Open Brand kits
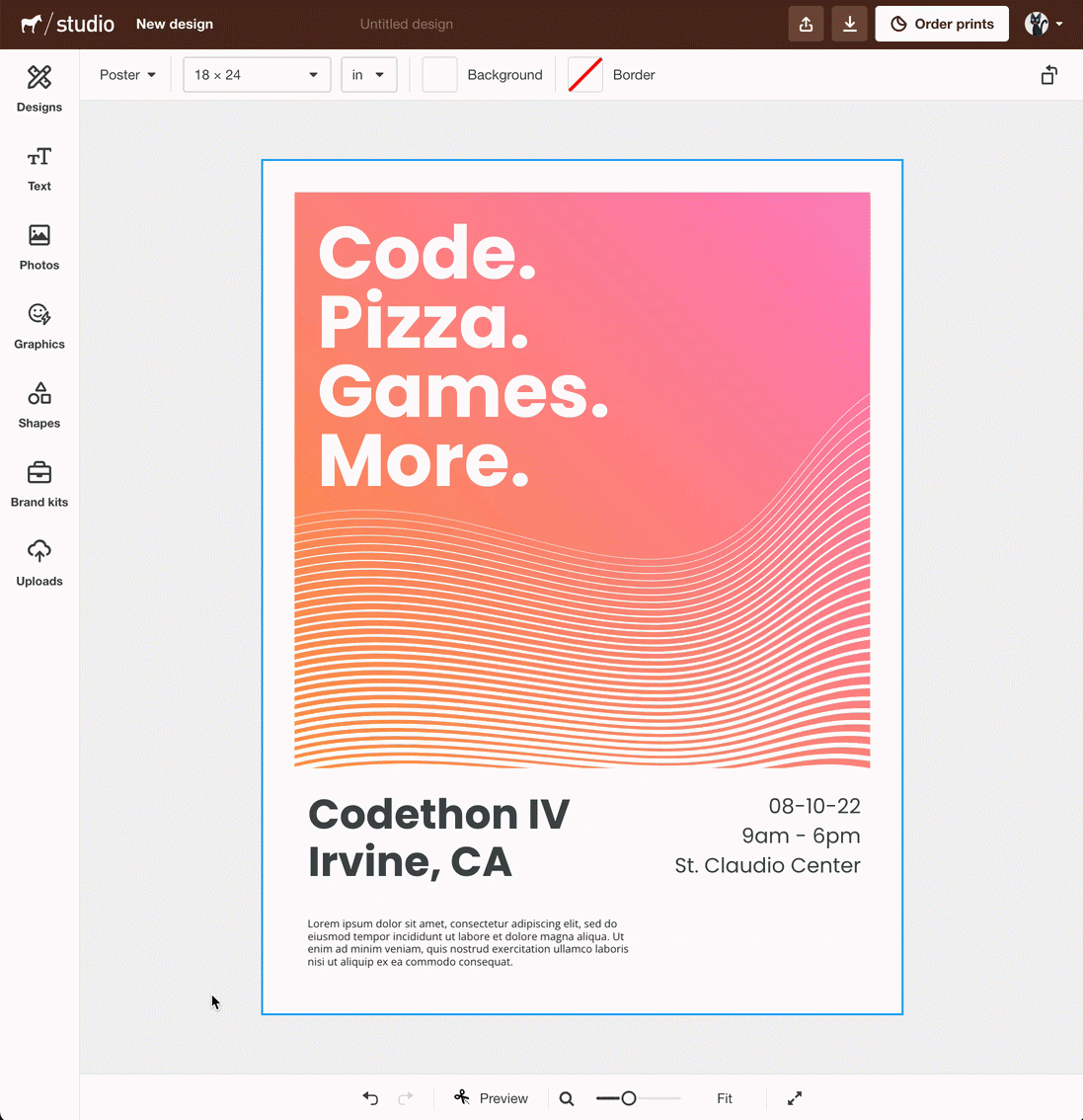 pos(39,484)
